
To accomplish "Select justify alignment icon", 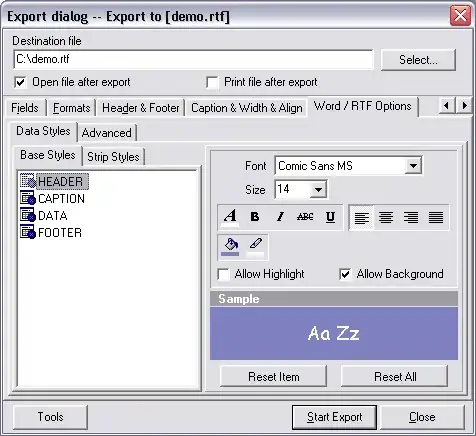I will click(436, 218).
